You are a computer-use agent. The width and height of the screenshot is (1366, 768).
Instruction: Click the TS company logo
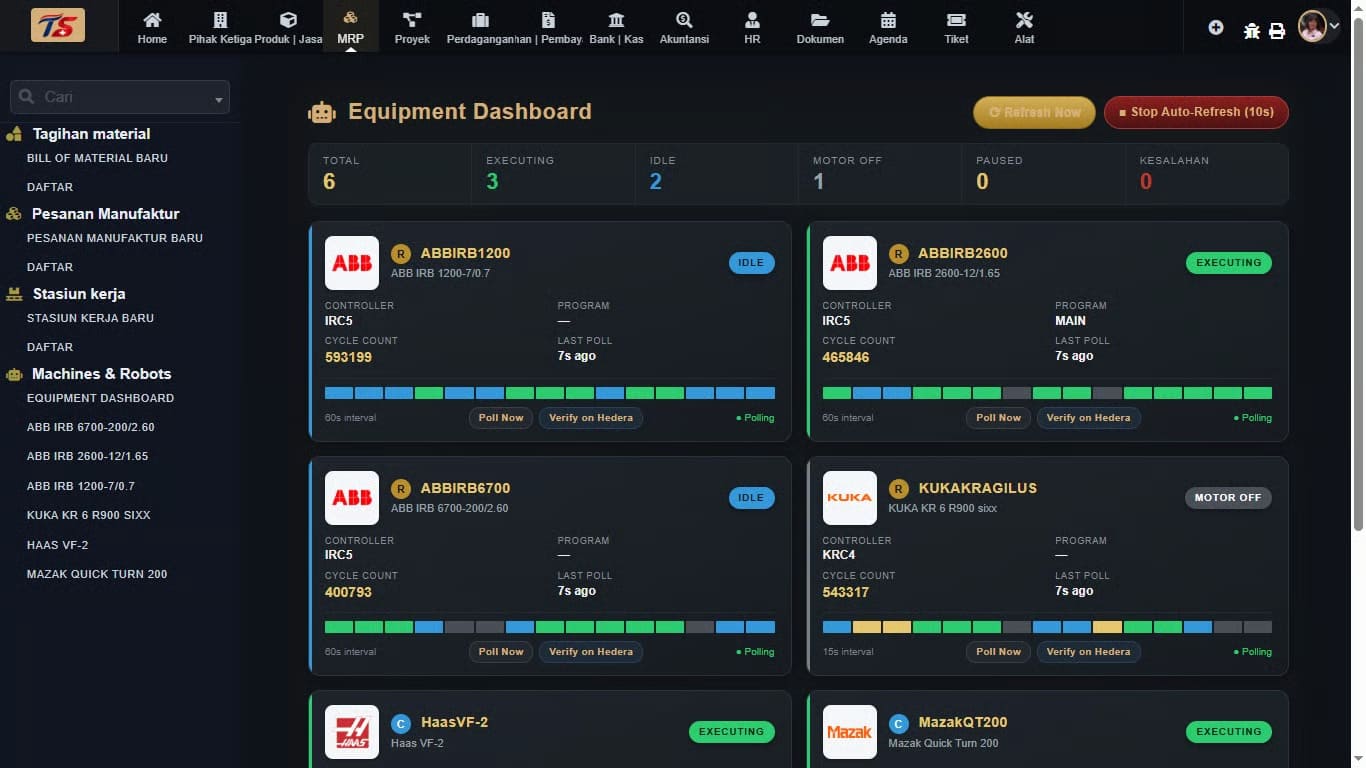(58, 25)
